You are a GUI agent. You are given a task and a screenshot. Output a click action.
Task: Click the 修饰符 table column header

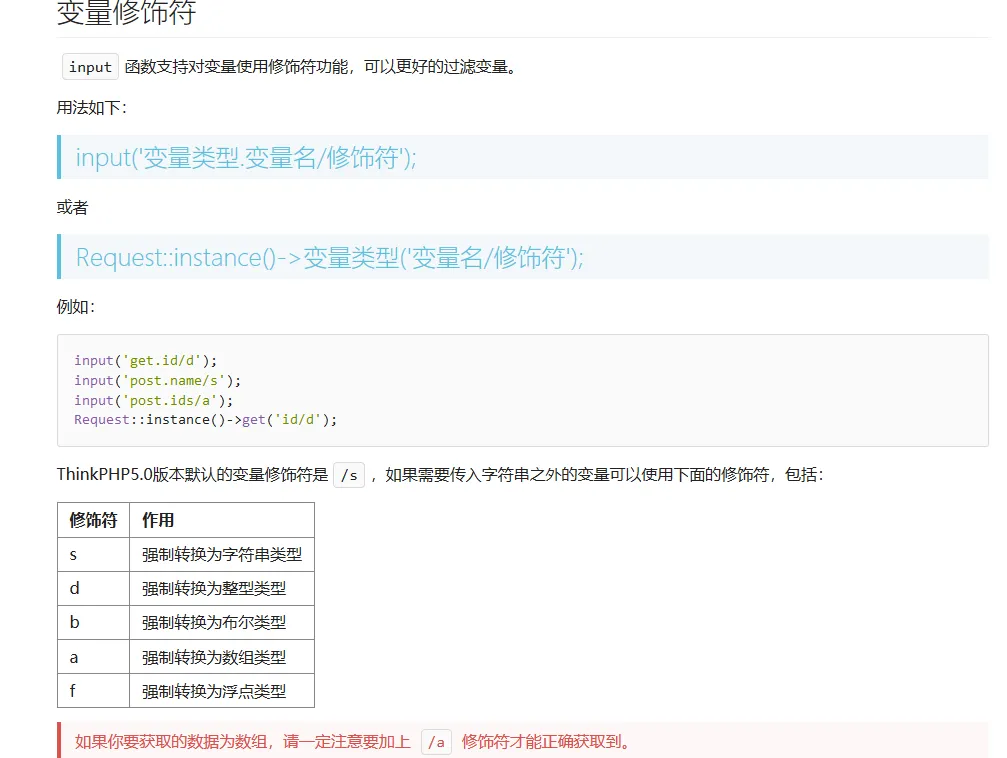tap(93, 520)
